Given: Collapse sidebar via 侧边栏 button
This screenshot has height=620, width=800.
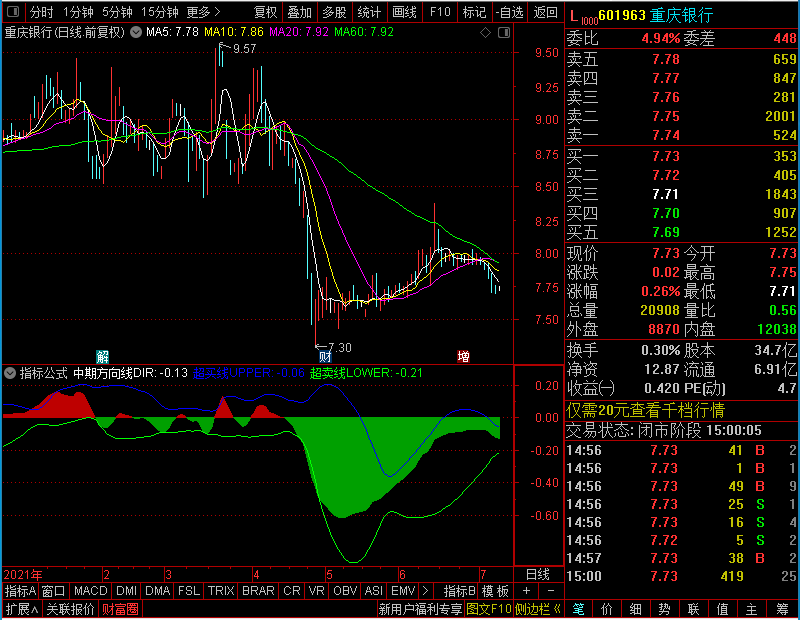Looking at the screenshot, I should click(x=538, y=609).
